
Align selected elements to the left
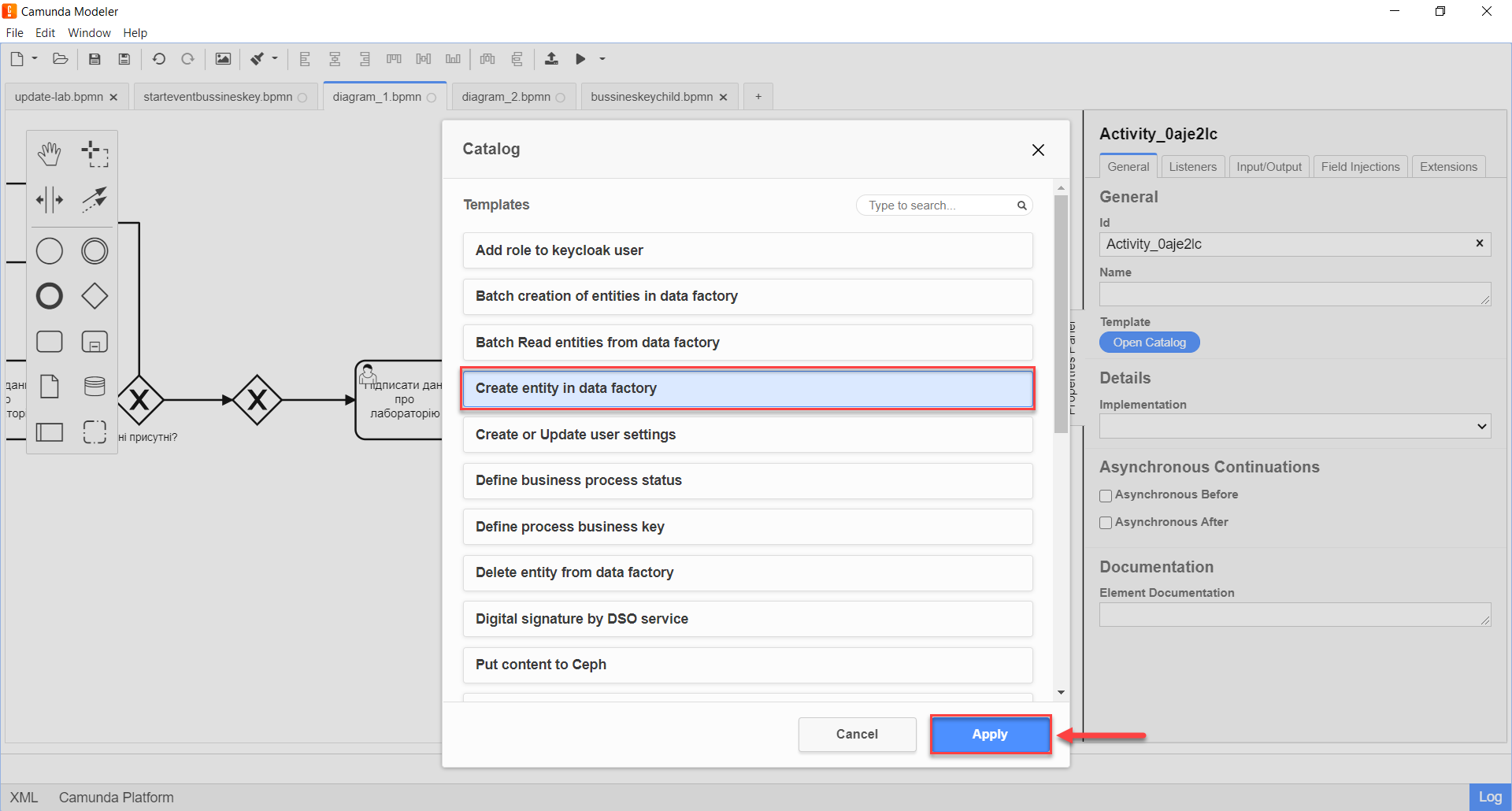click(x=305, y=59)
